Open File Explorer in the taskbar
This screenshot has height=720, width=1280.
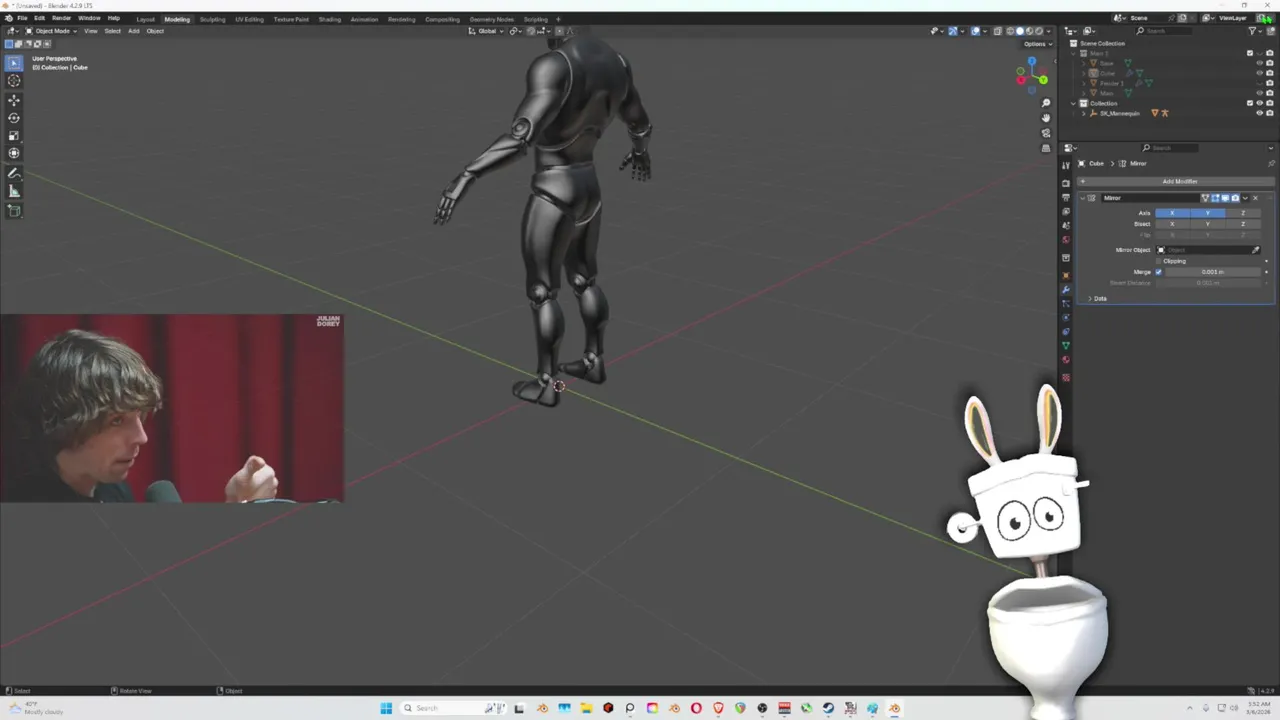click(x=586, y=708)
